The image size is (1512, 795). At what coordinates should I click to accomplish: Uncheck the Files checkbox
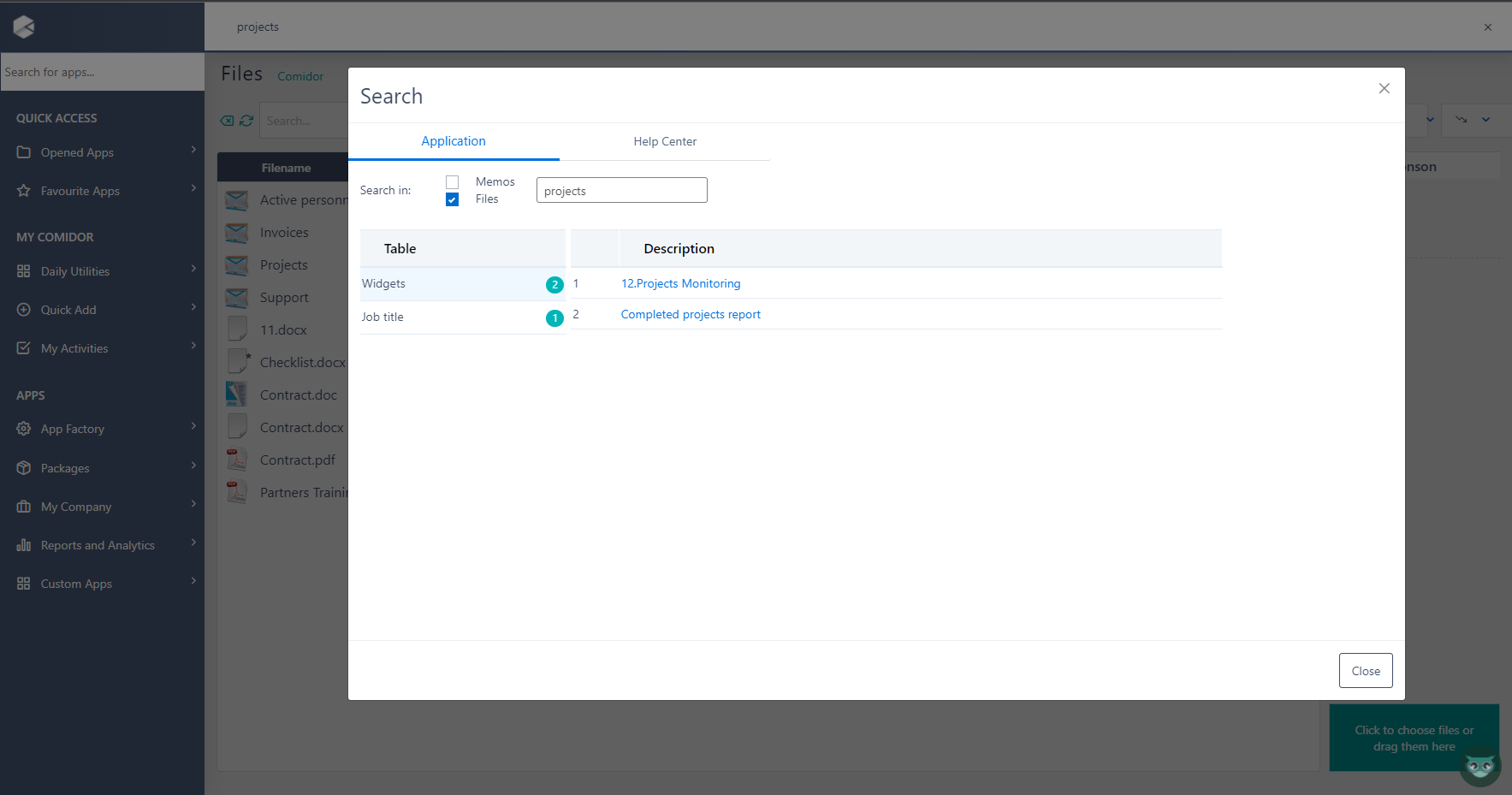point(452,199)
